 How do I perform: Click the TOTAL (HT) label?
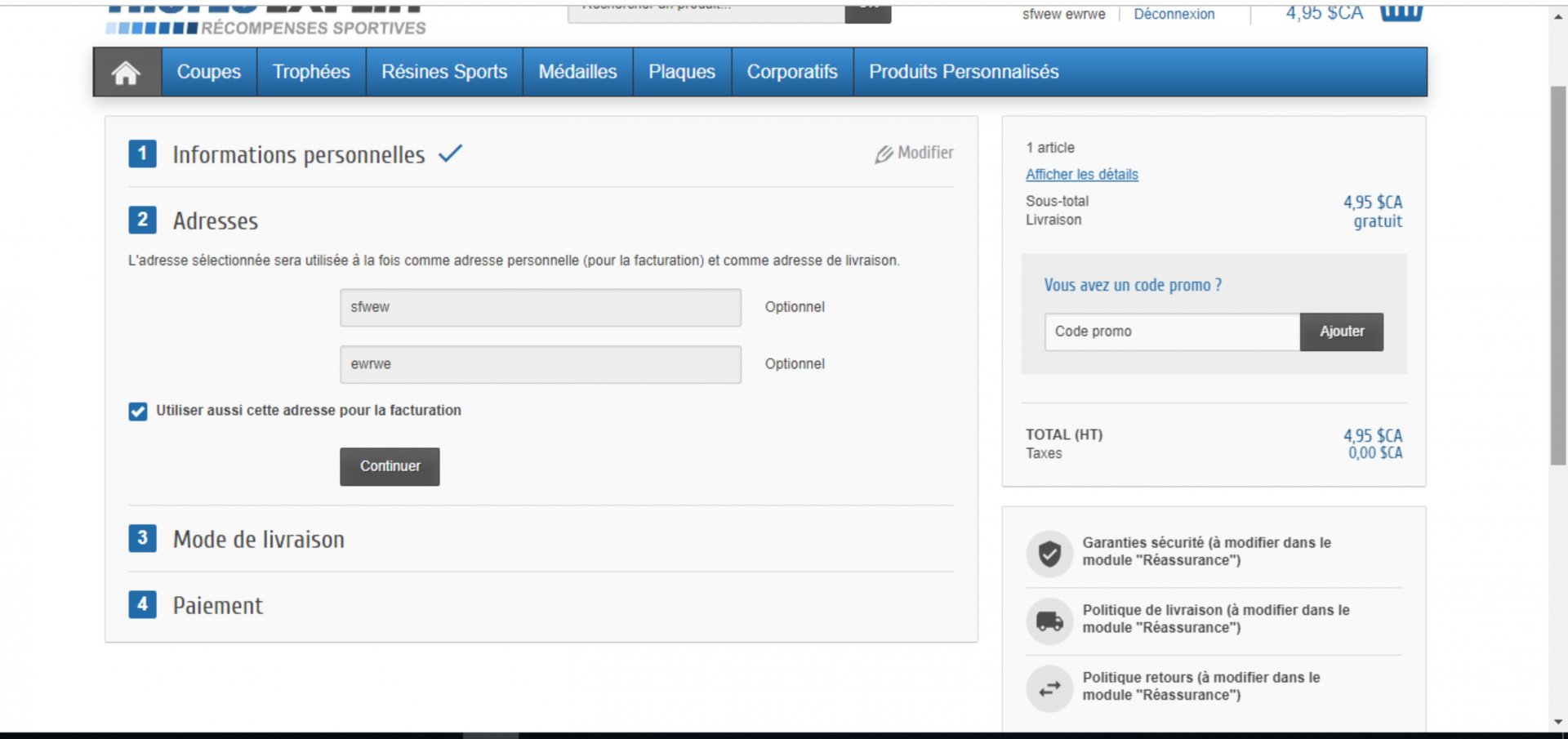[1064, 434]
